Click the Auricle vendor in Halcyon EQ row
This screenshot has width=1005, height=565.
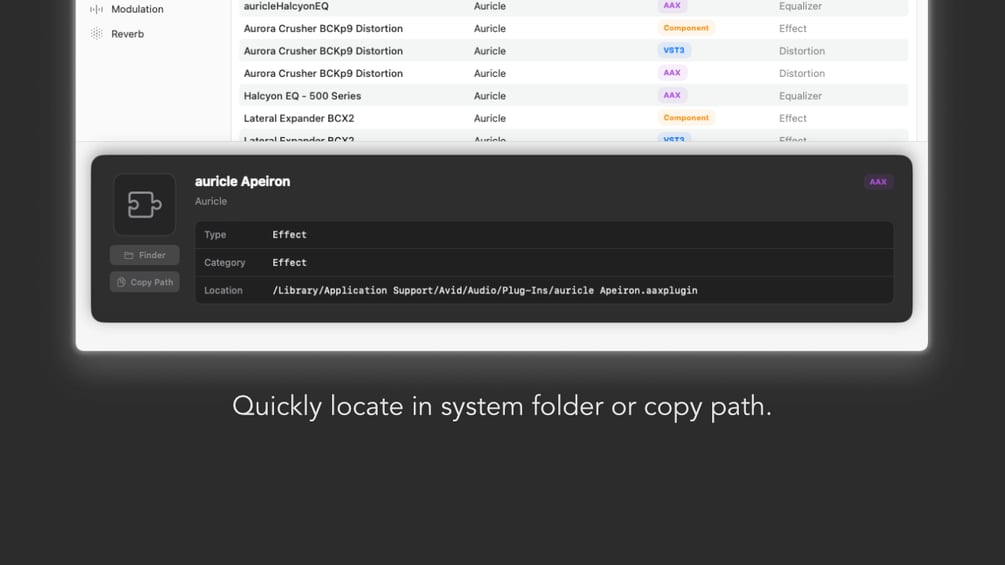point(490,95)
